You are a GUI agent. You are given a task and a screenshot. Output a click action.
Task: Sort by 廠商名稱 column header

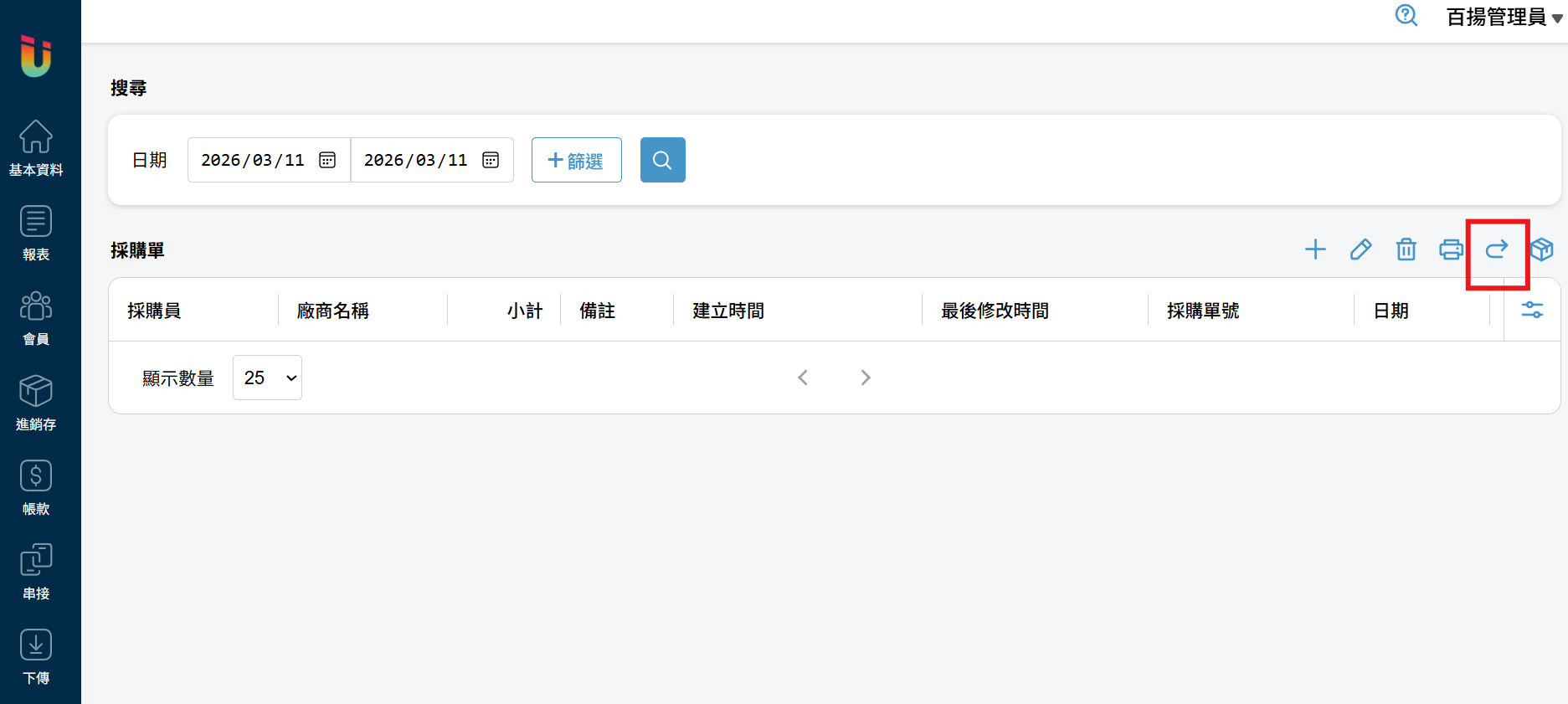(x=333, y=311)
